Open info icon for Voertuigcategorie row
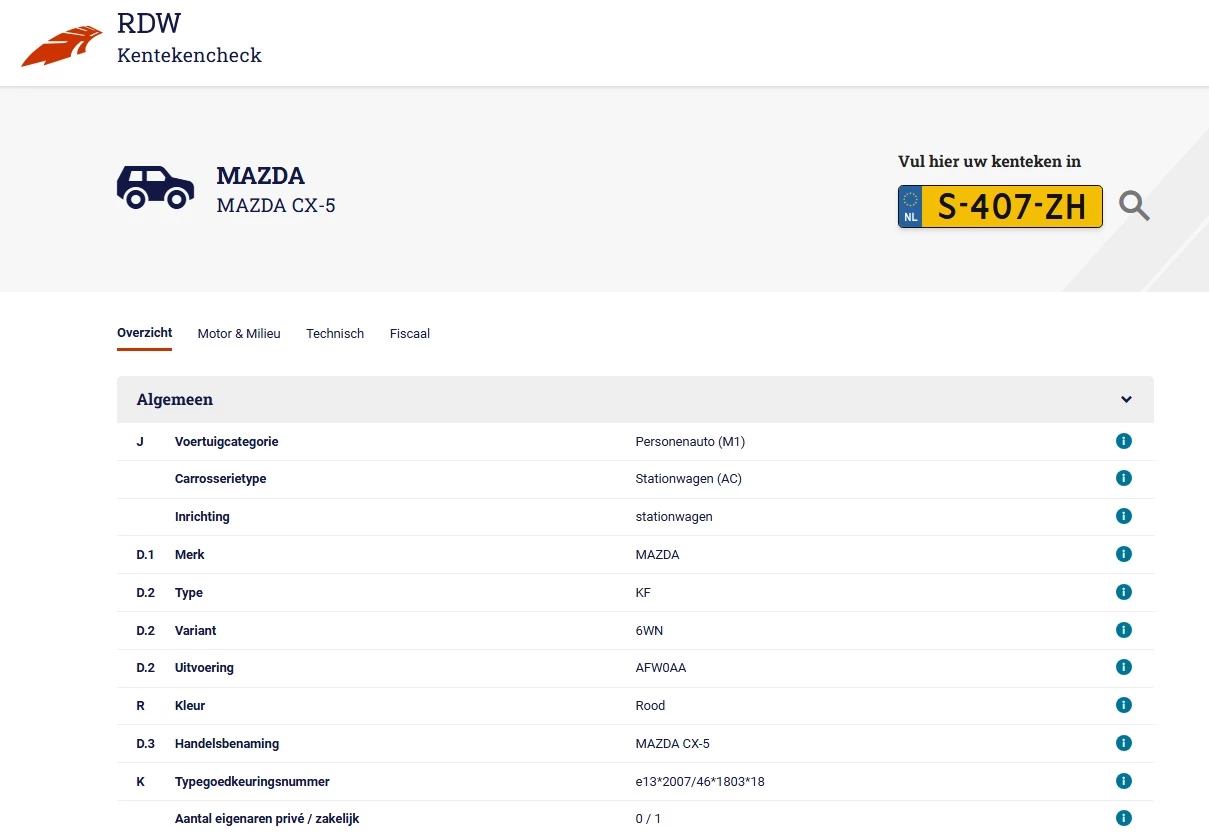The width and height of the screenshot is (1209, 838). click(x=1123, y=441)
